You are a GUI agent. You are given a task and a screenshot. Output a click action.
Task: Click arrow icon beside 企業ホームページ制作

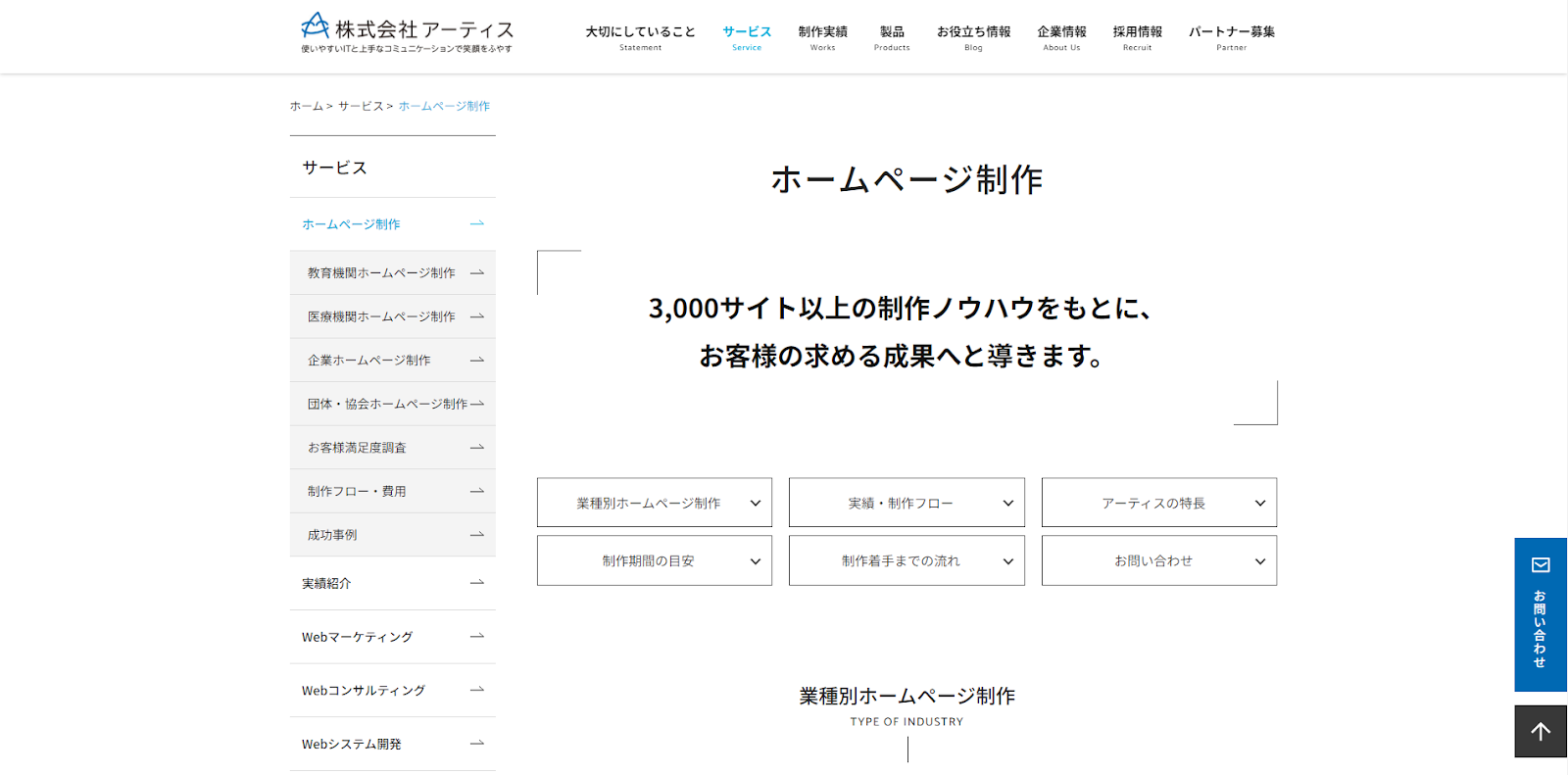pyautogui.click(x=477, y=361)
